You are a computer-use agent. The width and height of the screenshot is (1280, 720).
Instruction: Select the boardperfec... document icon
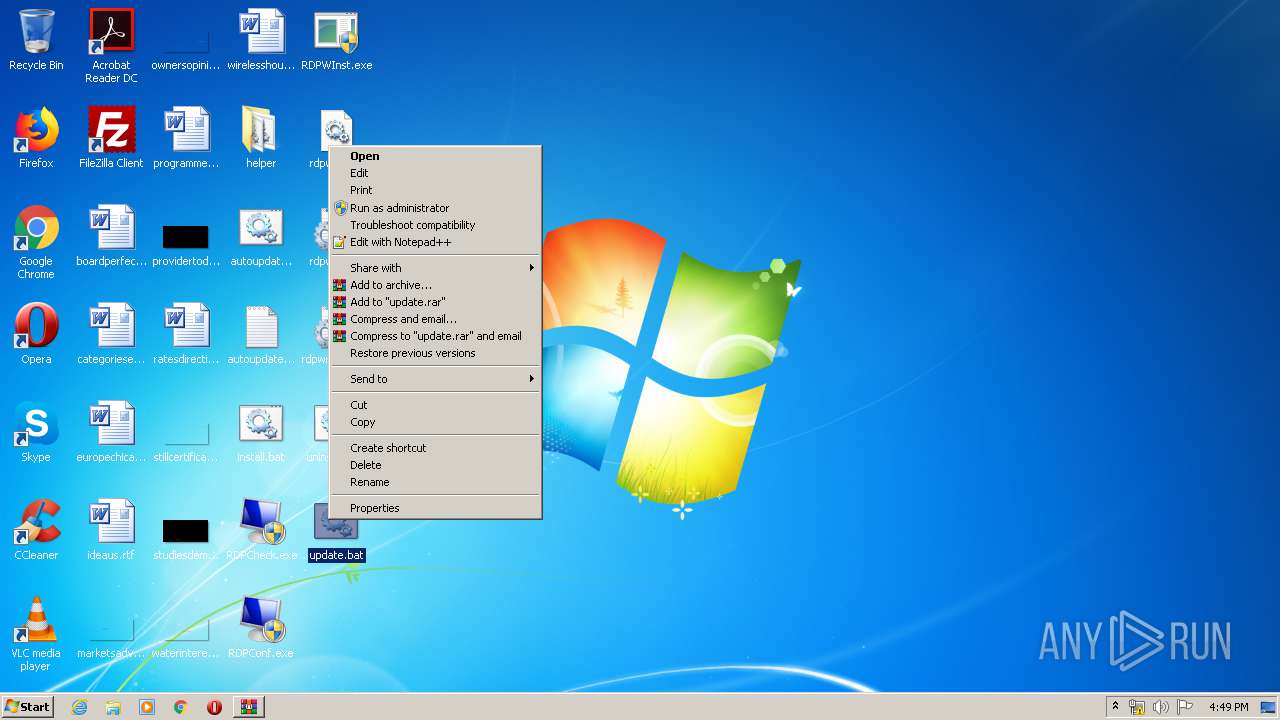point(111,236)
